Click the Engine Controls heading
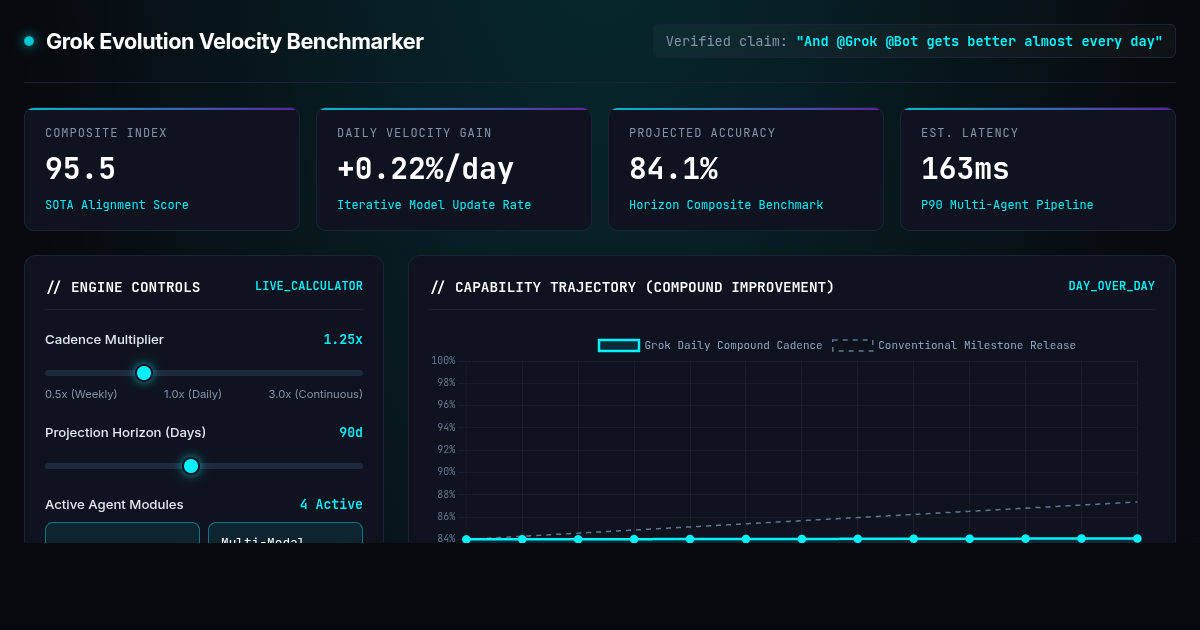1200x630 pixels. (123, 287)
